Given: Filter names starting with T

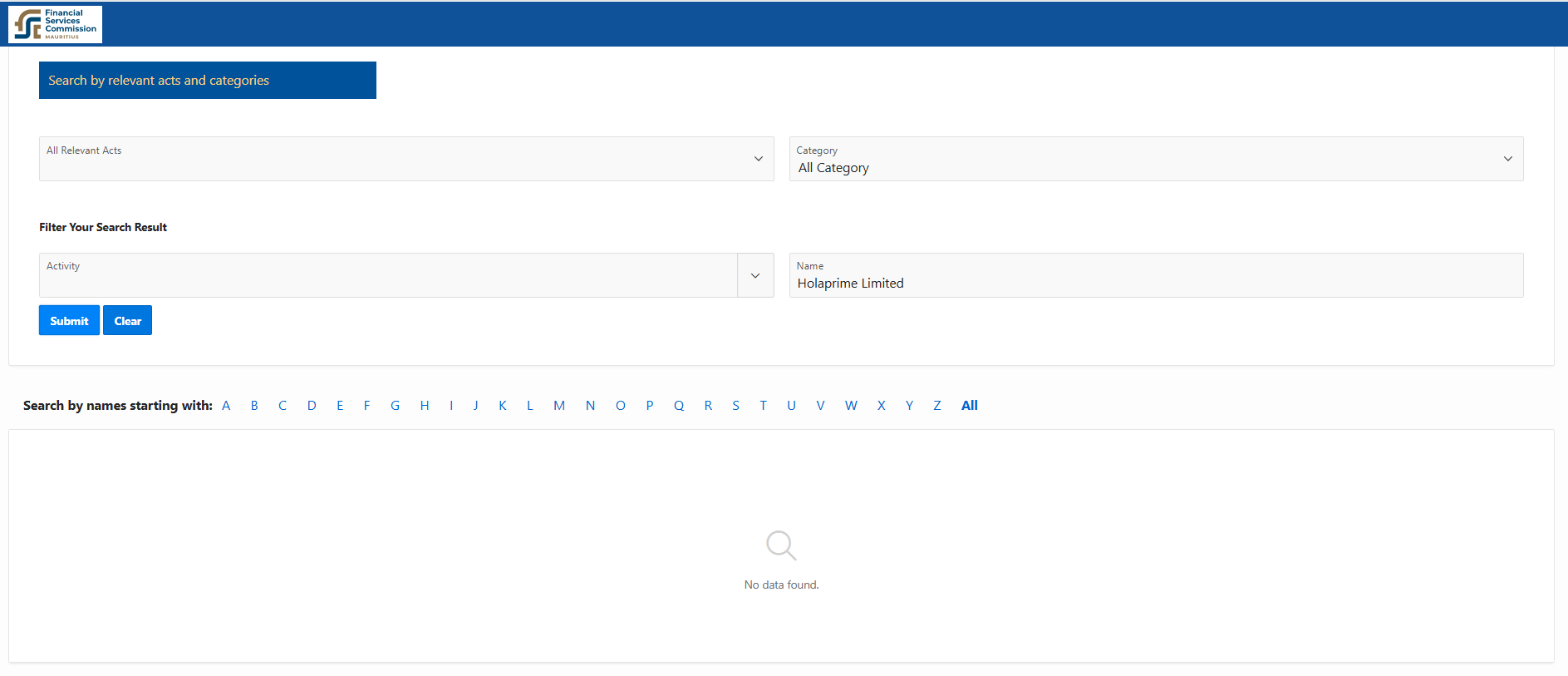Looking at the screenshot, I should [763, 406].
